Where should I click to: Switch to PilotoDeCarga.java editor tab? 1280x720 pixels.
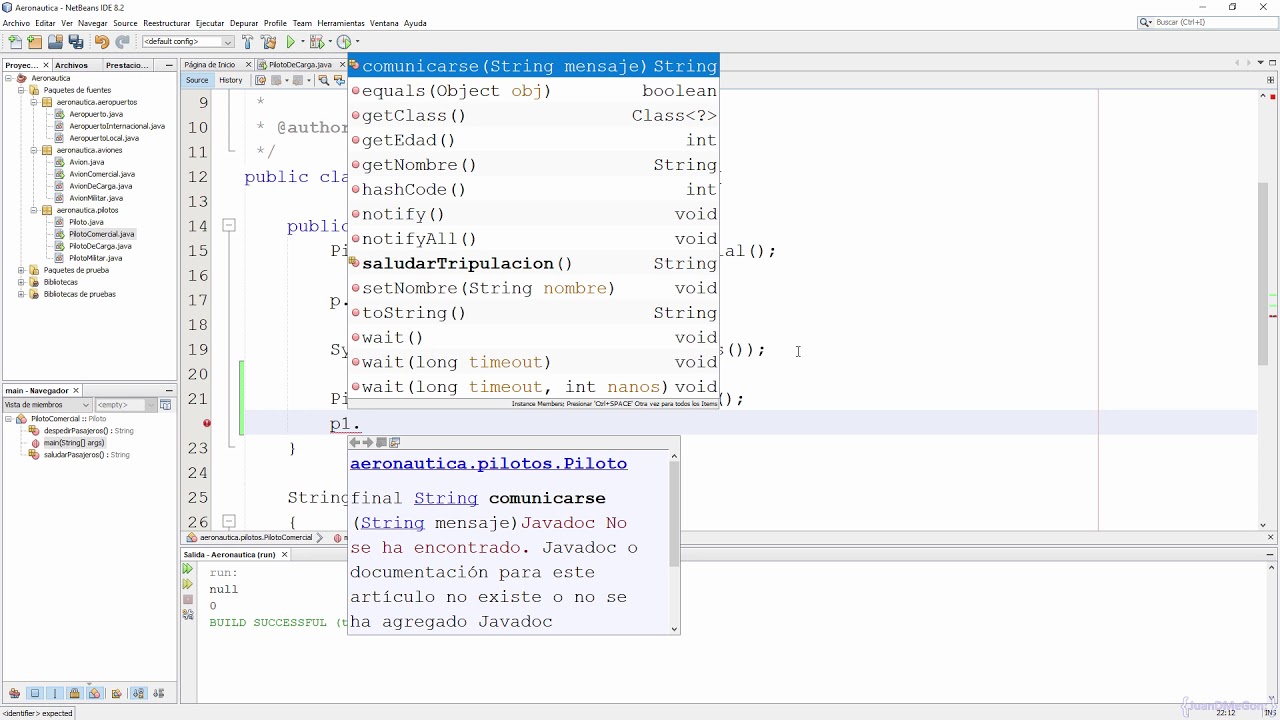pos(300,65)
